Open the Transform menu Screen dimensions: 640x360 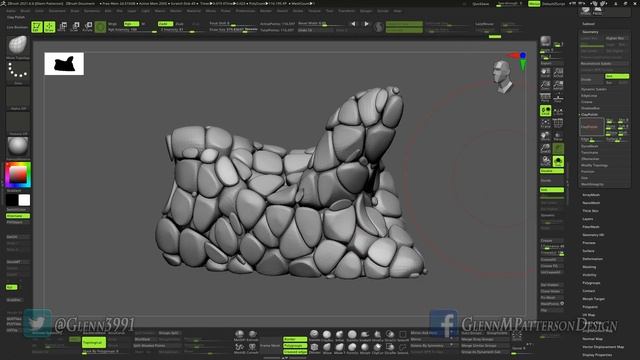click(347, 11)
